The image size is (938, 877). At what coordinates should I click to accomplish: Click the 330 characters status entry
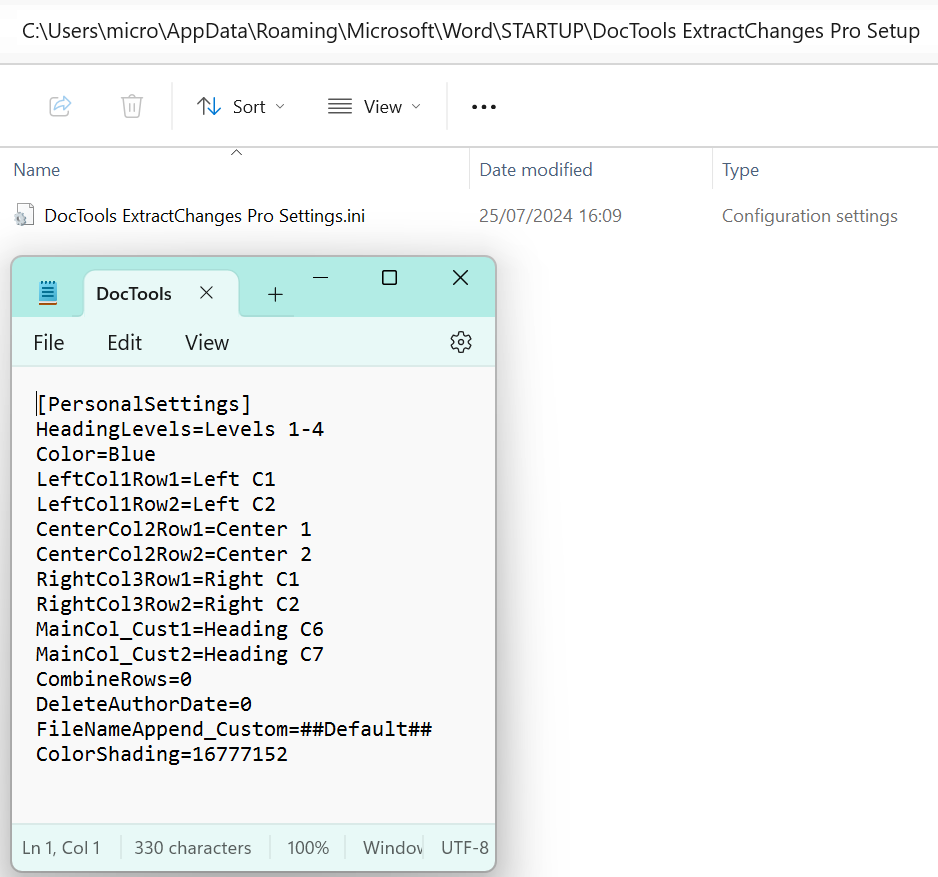[193, 848]
